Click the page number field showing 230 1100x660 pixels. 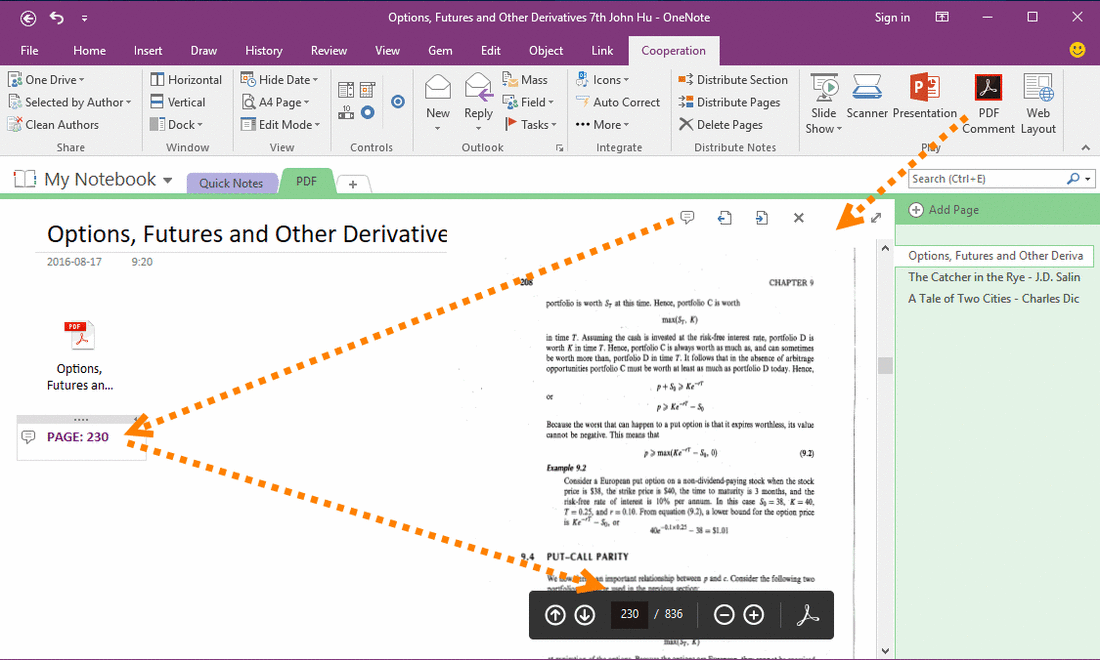[x=629, y=614]
